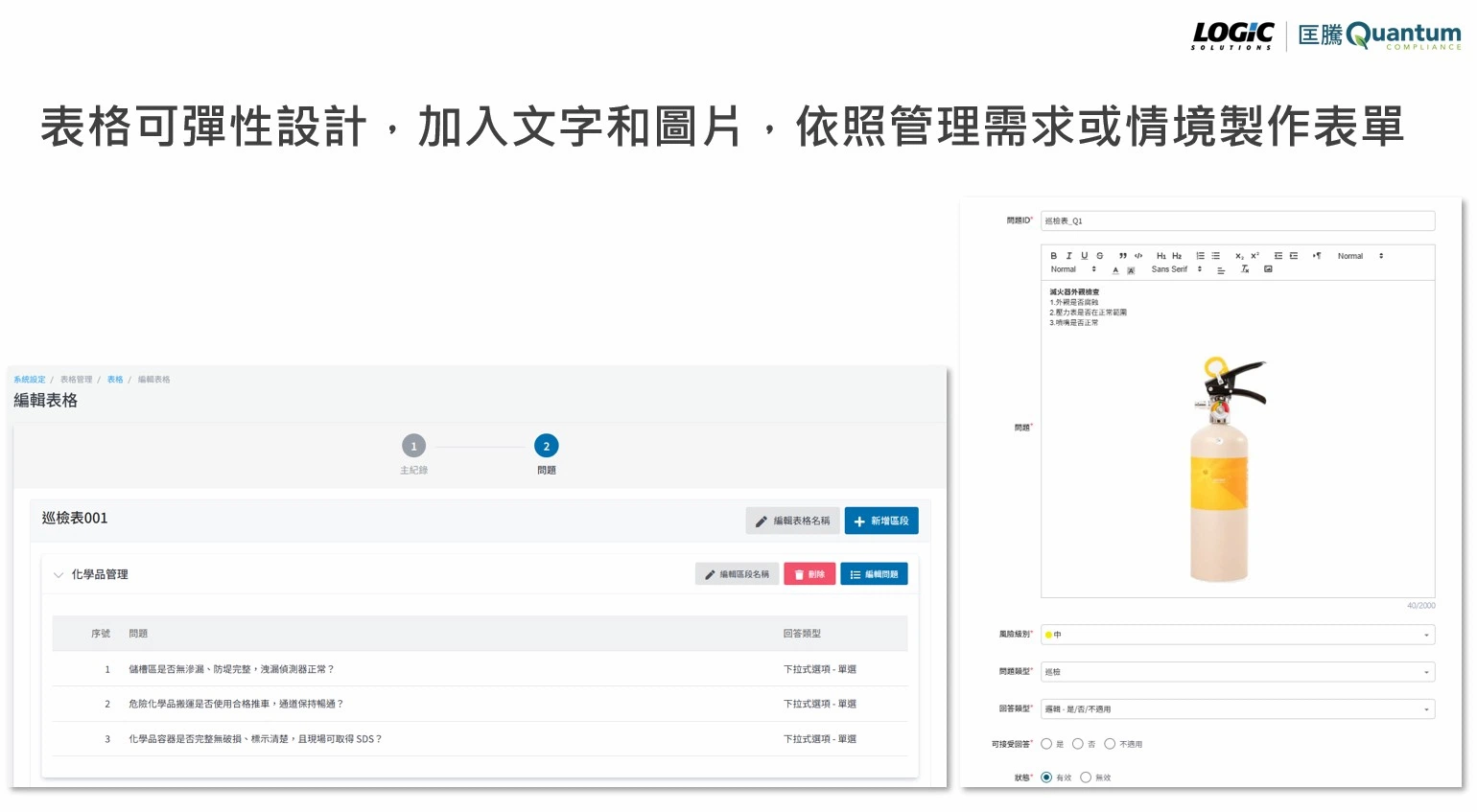Collapse the 化學品管理 section chevron

(x=59, y=575)
